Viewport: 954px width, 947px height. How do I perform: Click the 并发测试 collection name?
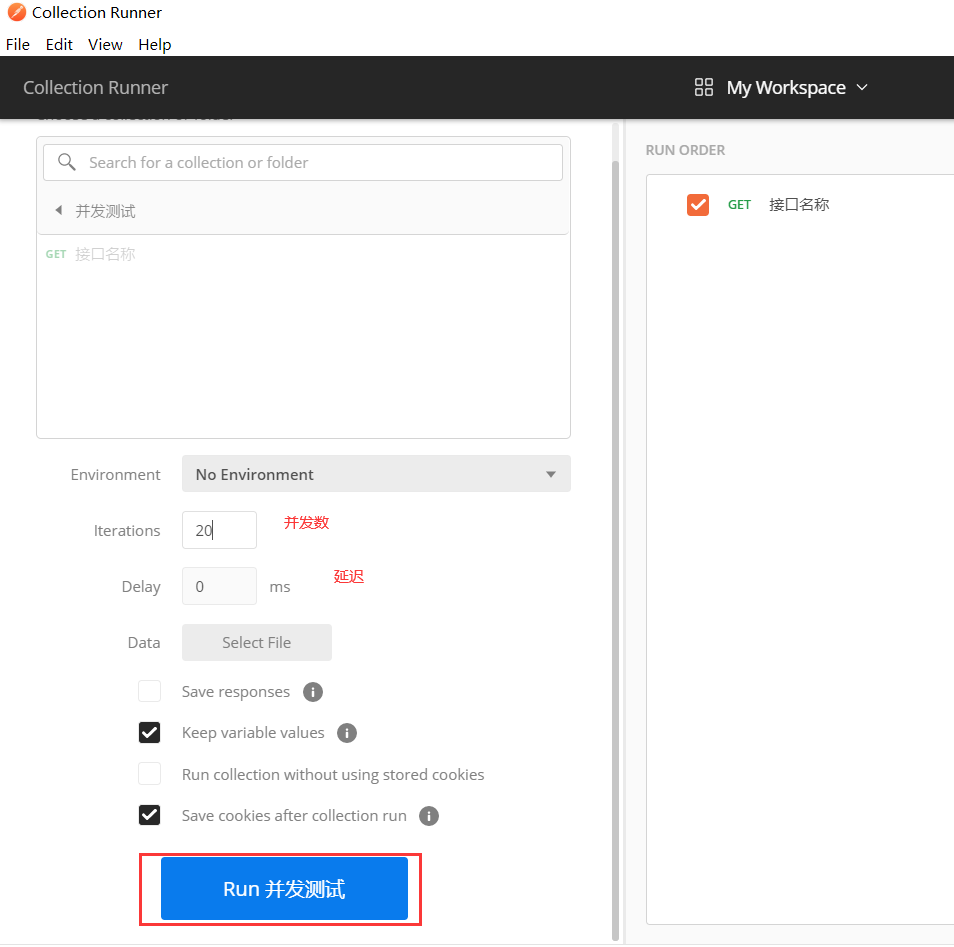tap(105, 211)
